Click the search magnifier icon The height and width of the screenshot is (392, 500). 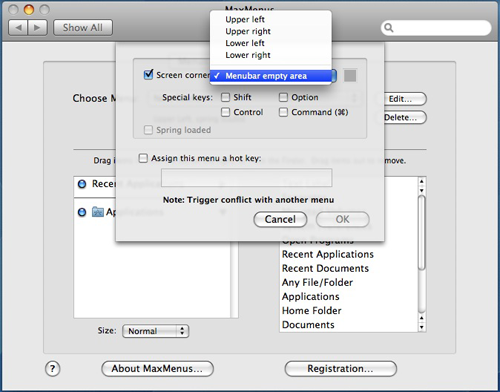[389, 28]
